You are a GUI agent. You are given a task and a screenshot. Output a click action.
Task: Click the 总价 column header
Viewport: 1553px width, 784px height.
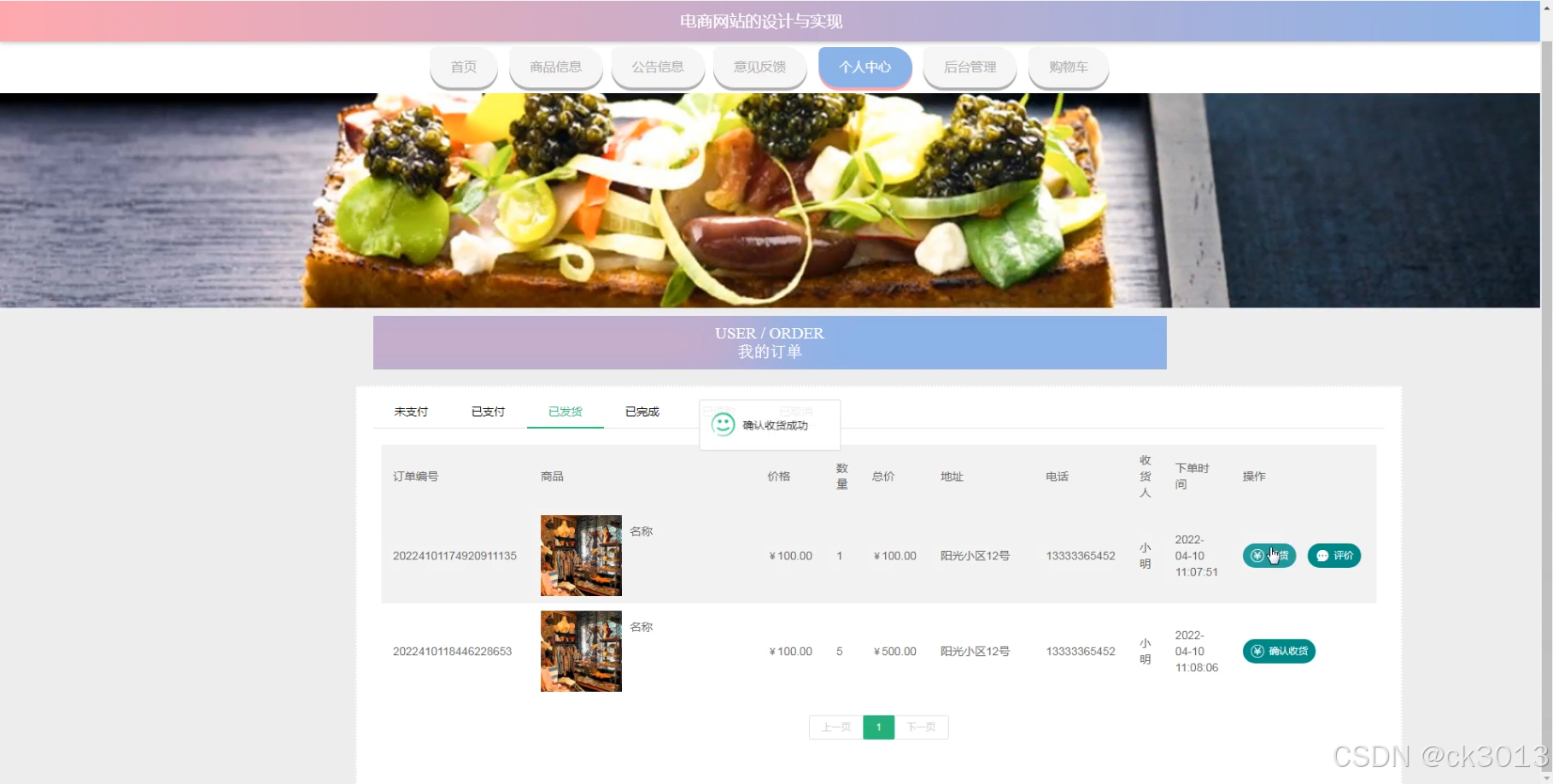(x=883, y=477)
